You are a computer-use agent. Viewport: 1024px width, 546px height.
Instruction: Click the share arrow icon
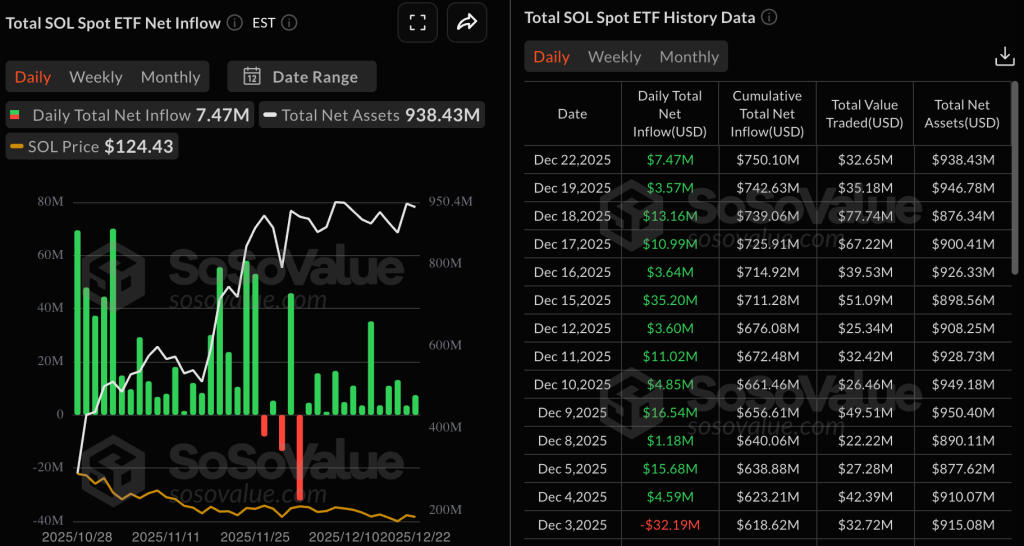pos(466,22)
